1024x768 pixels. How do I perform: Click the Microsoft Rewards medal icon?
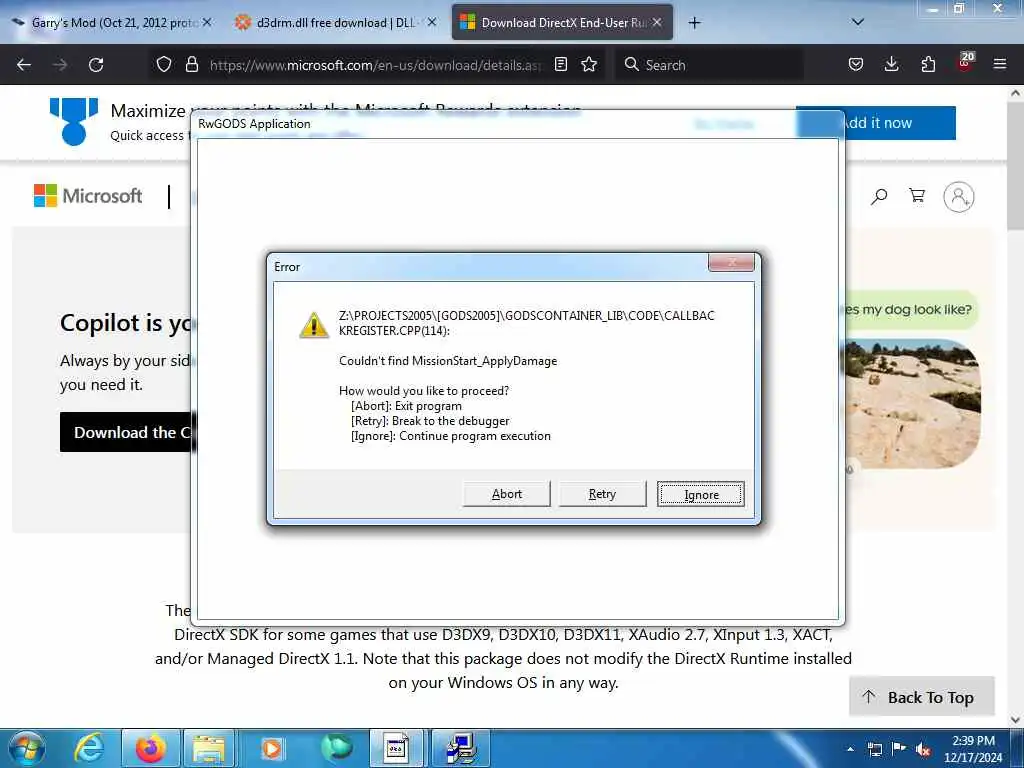74,121
